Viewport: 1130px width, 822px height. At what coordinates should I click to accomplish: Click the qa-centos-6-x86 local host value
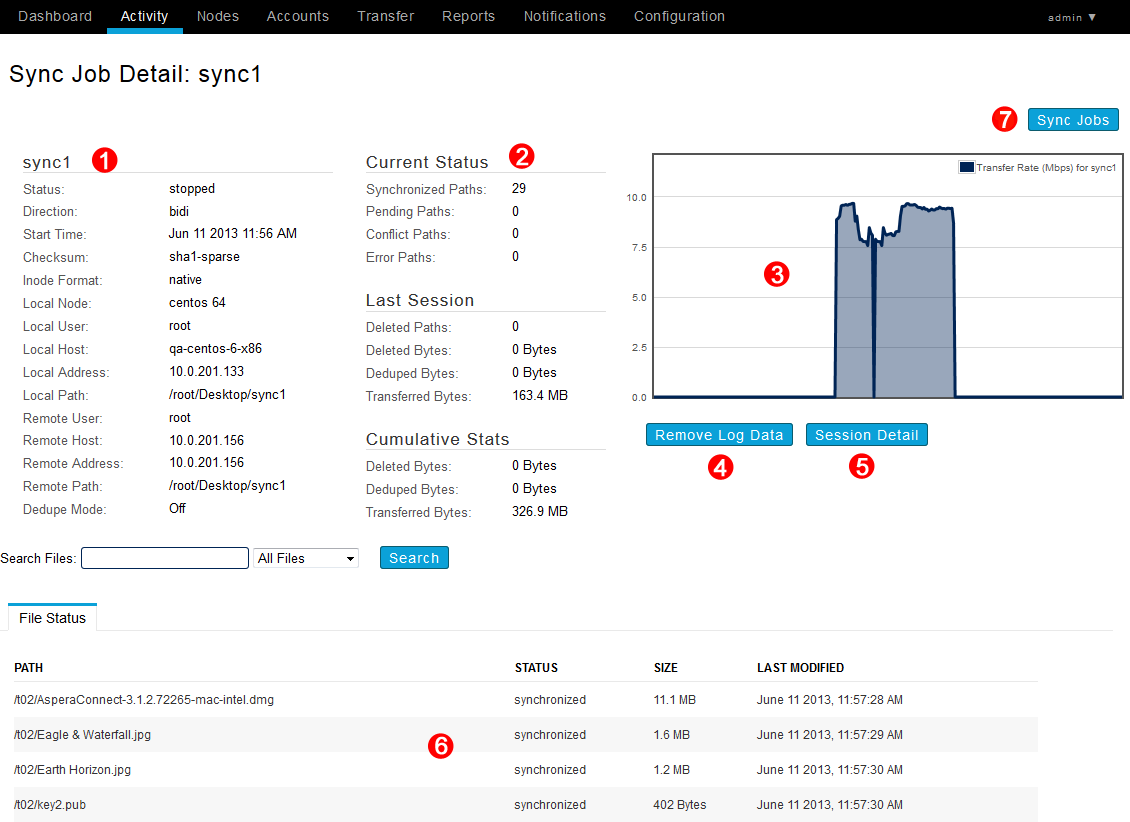click(215, 349)
